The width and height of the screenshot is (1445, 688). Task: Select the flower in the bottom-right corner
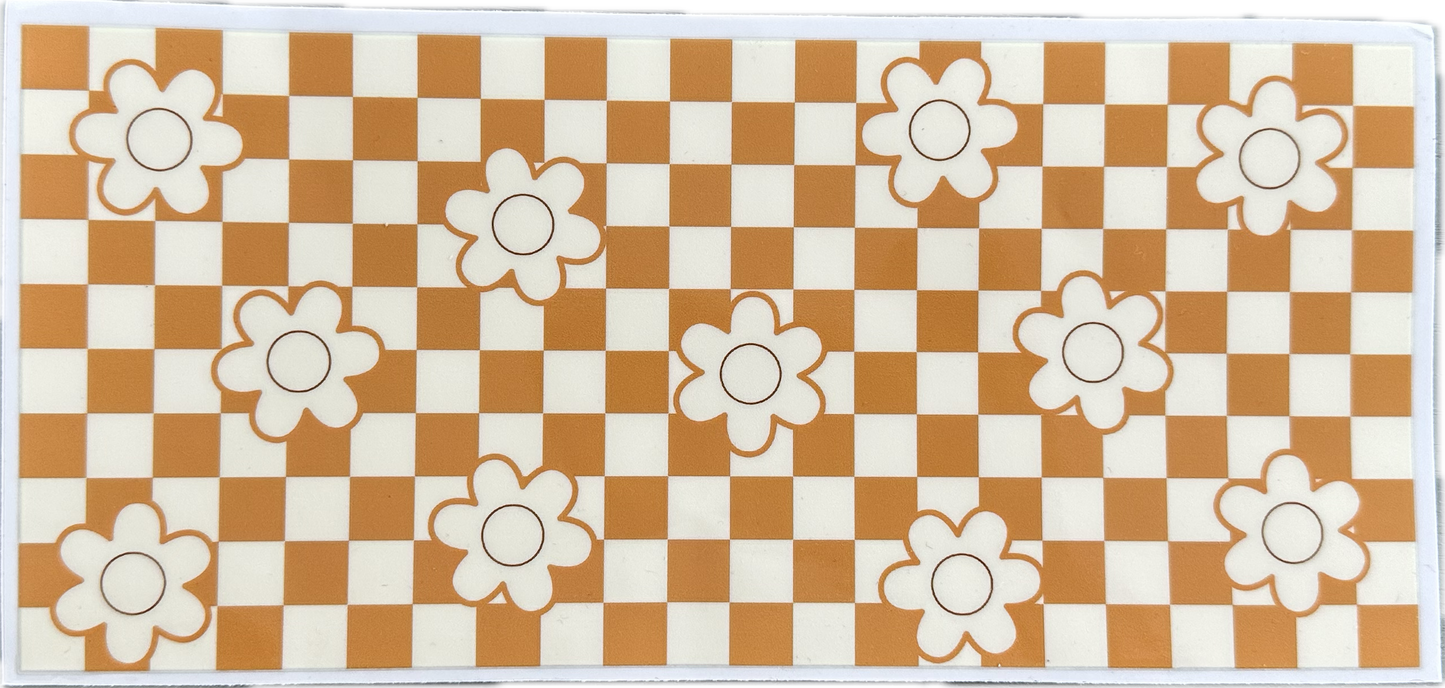coord(1292,532)
